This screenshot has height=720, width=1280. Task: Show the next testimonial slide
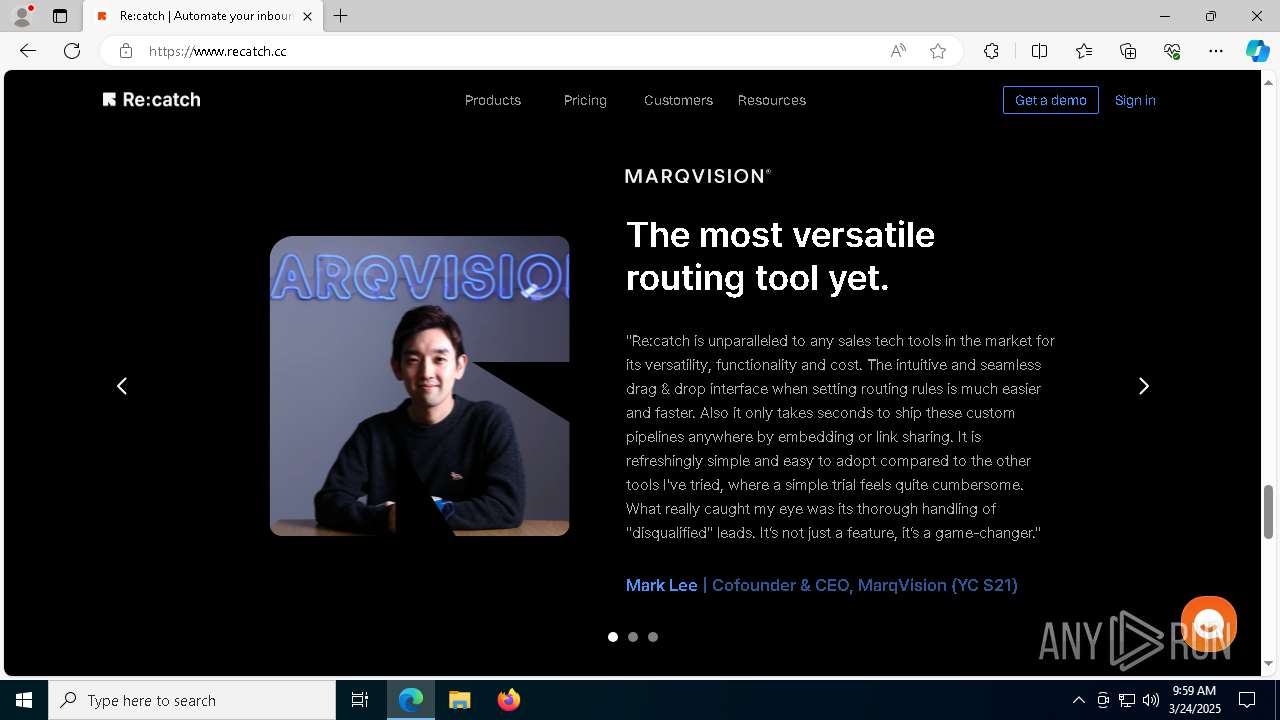[x=1144, y=386]
